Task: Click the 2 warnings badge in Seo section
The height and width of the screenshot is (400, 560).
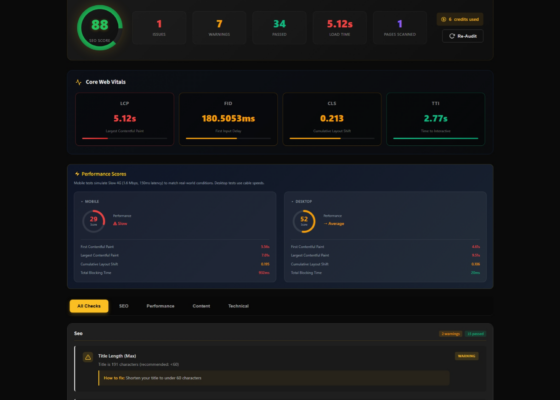Action: 450,334
